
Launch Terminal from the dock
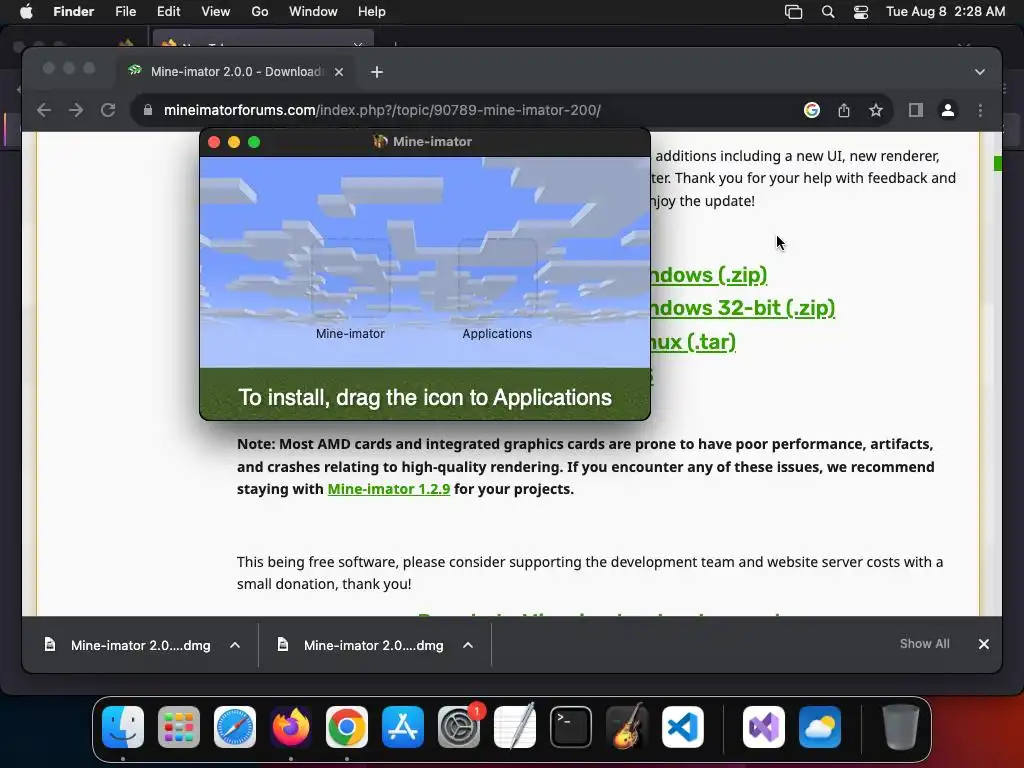coord(571,727)
